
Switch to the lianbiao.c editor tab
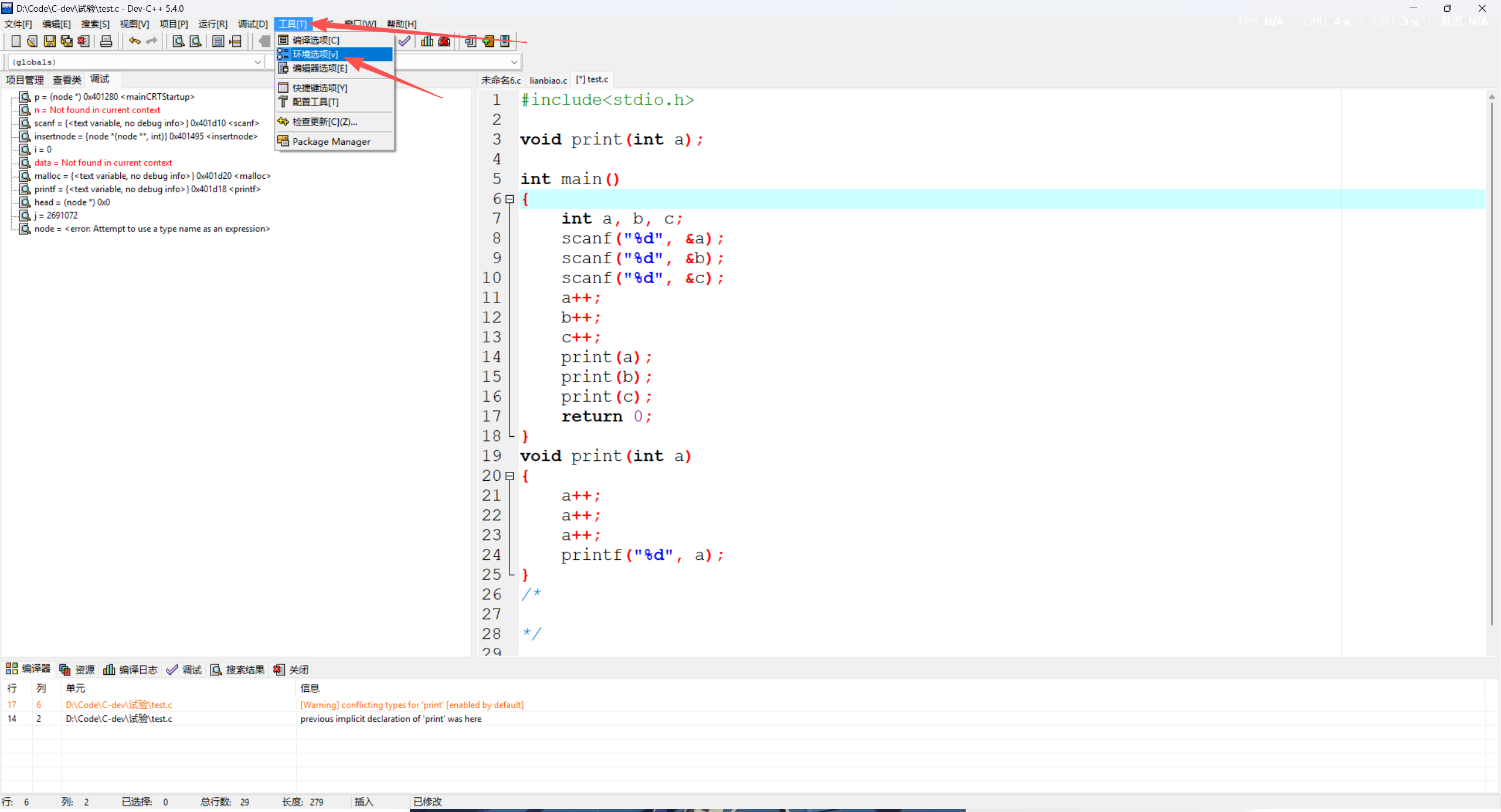[x=548, y=80]
